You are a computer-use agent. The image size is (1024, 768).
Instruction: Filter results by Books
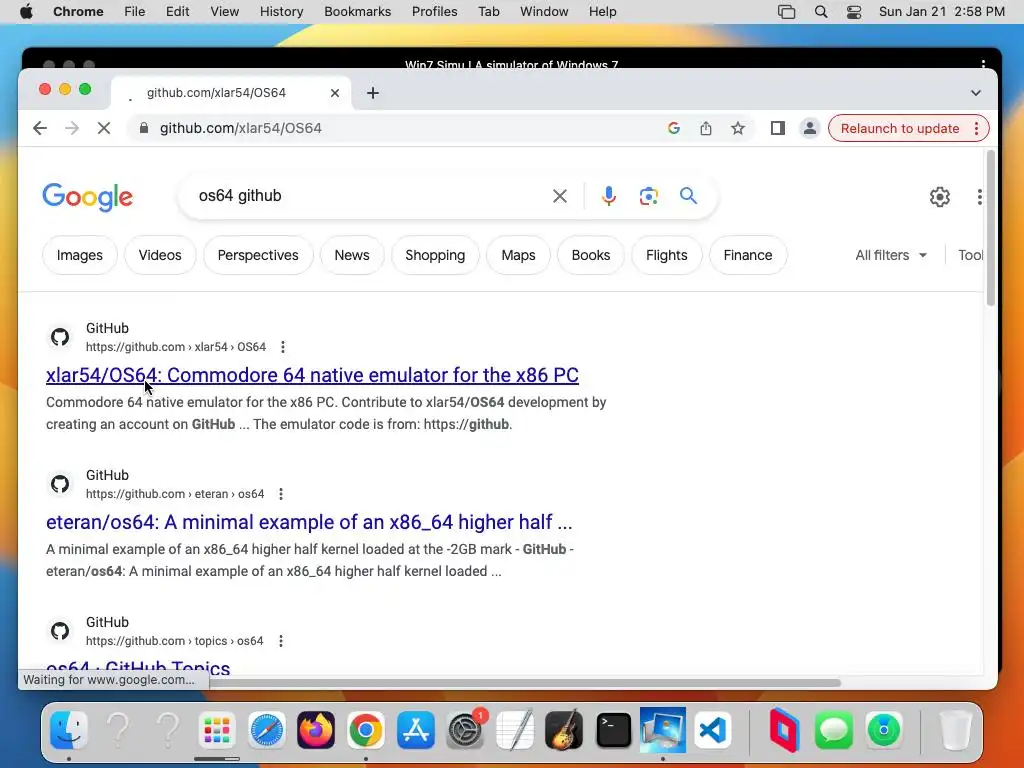click(x=591, y=255)
